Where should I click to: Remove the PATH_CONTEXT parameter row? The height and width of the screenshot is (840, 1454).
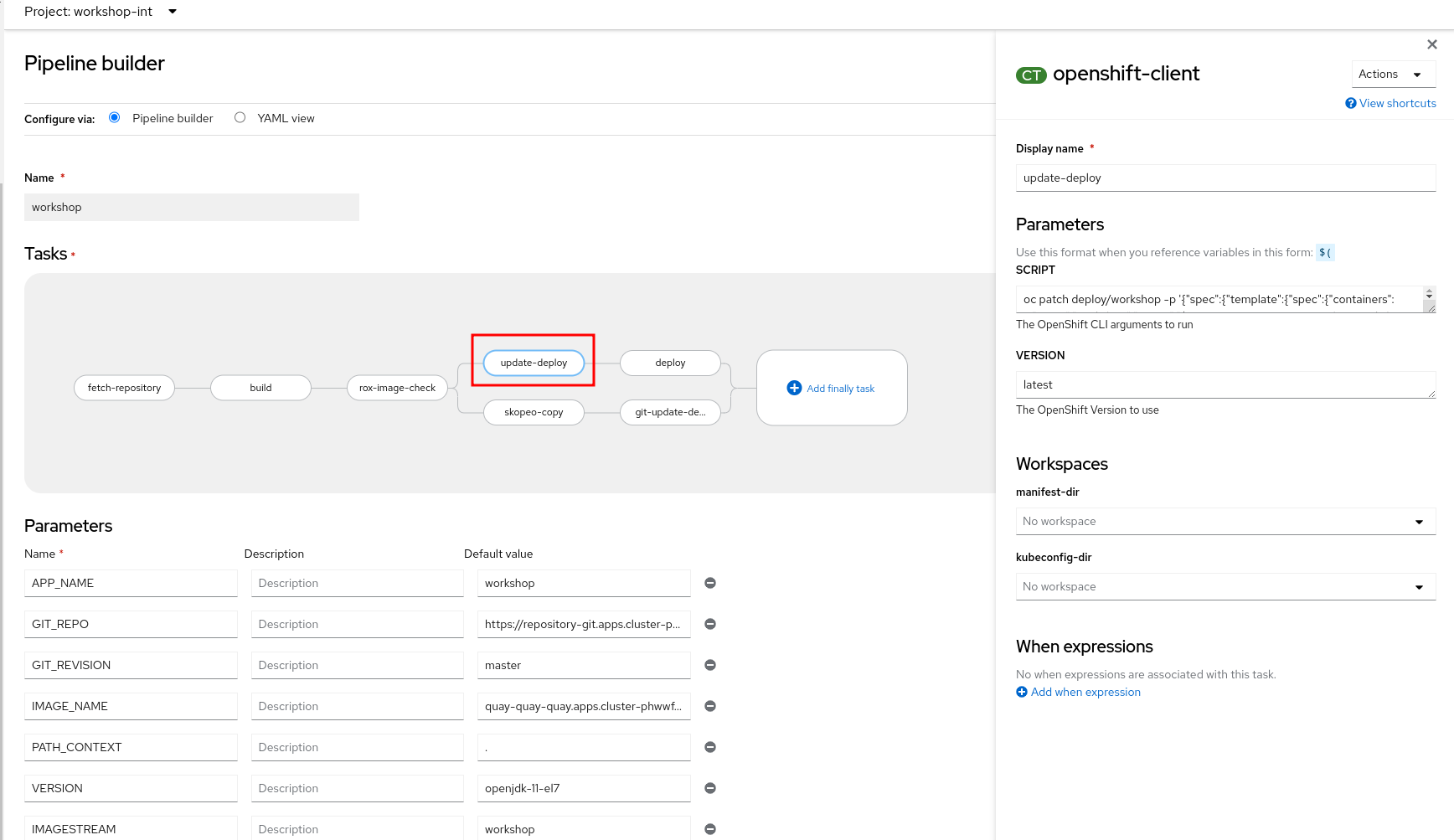coord(710,747)
